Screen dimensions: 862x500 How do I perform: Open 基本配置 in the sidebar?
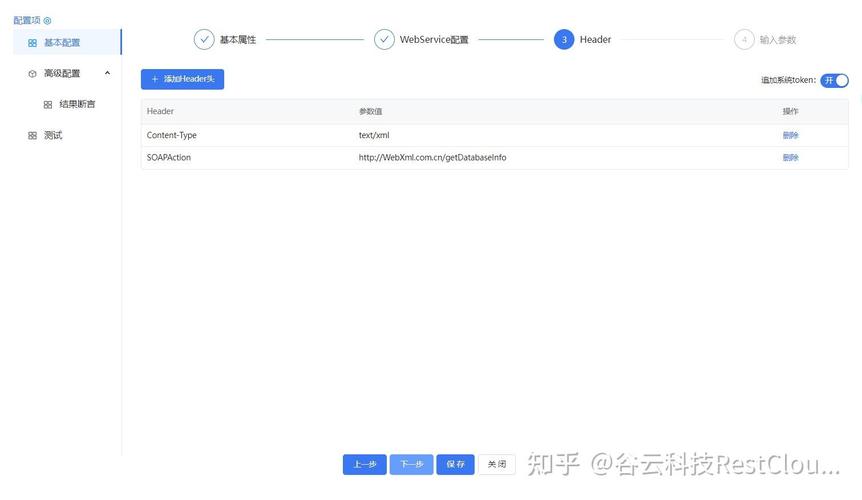[x=67, y=42]
